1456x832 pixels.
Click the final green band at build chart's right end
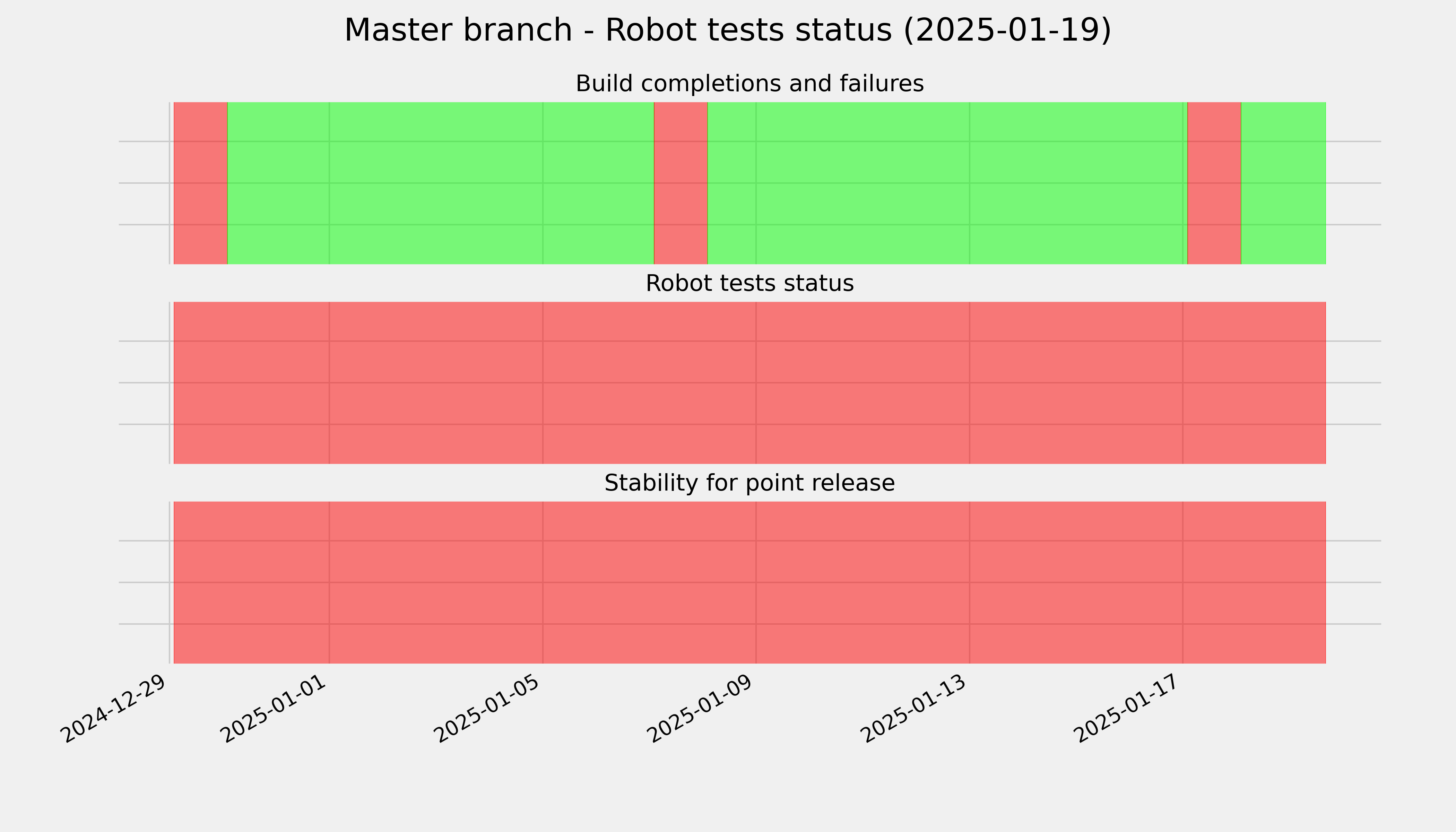(x=1283, y=183)
